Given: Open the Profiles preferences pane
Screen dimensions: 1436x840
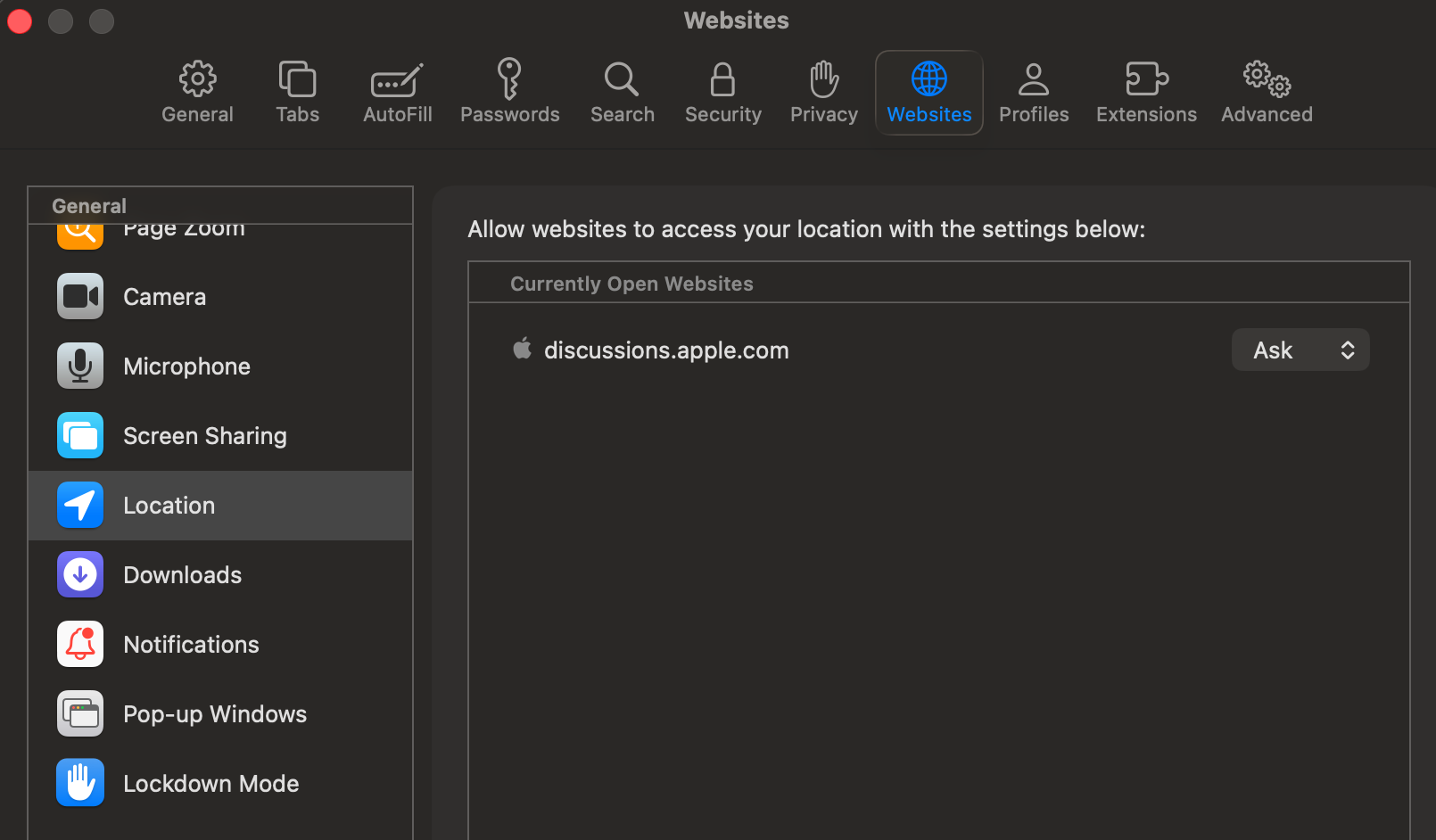Looking at the screenshot, I should pos(1033,92).
